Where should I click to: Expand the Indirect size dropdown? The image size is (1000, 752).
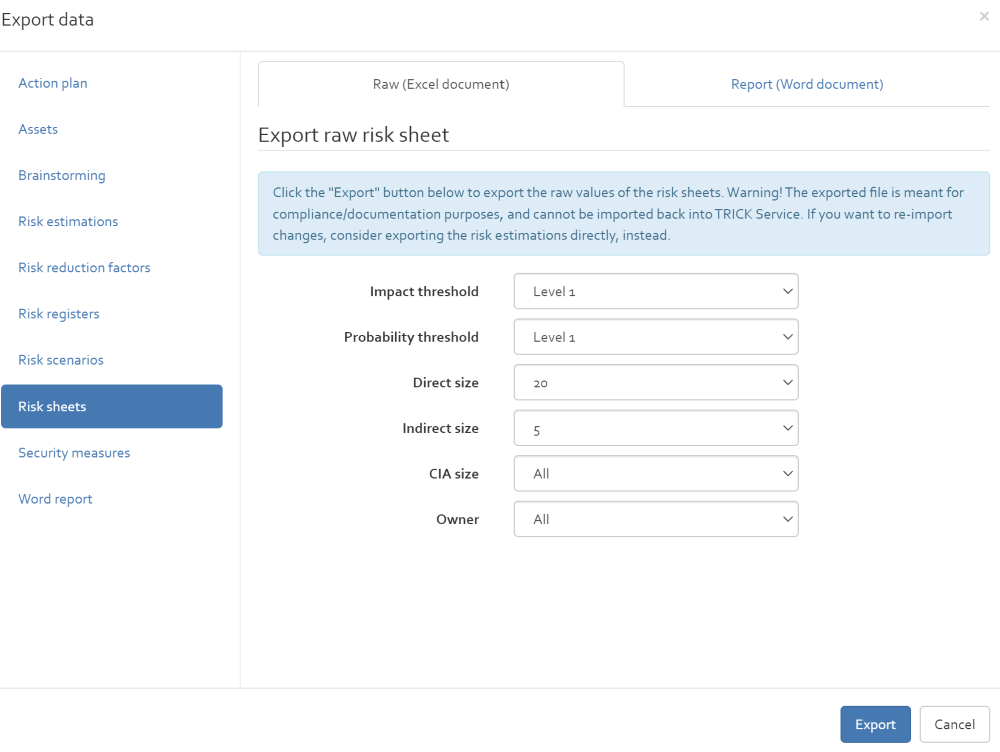(x=656, y=428)
